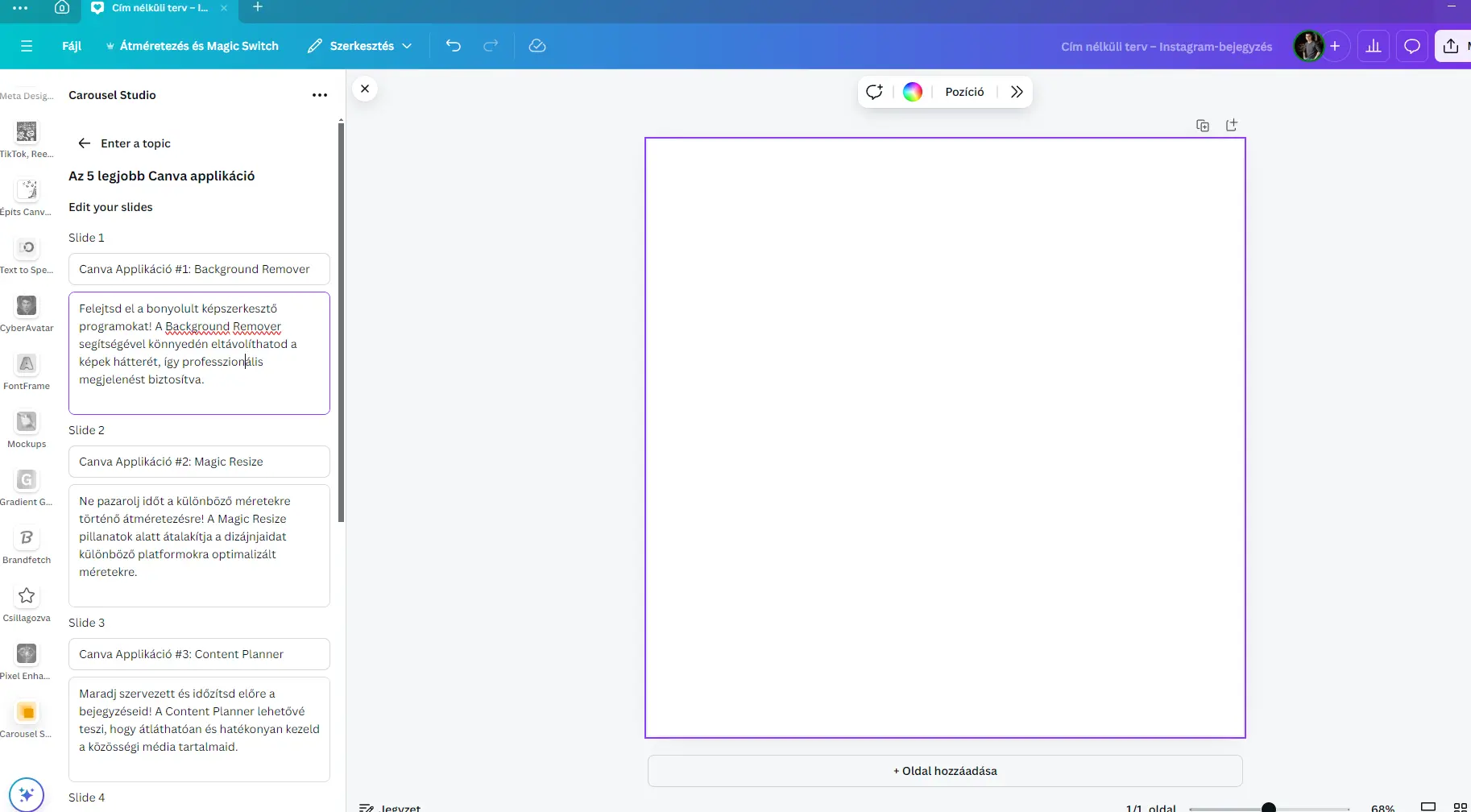Open the TikTok, Reels app
This screenshot has width=1471, height=812.
(x=27, y=139)
